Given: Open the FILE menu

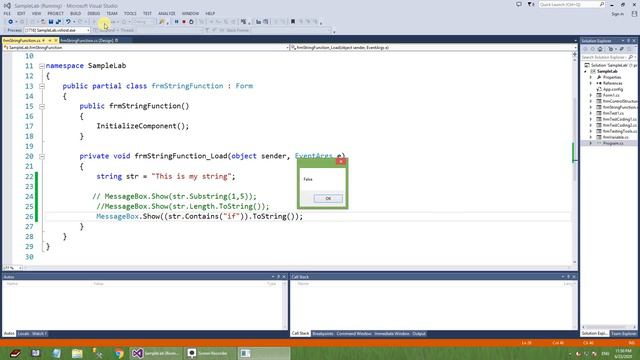Looking at the screenshot, I should coord(7,13).
